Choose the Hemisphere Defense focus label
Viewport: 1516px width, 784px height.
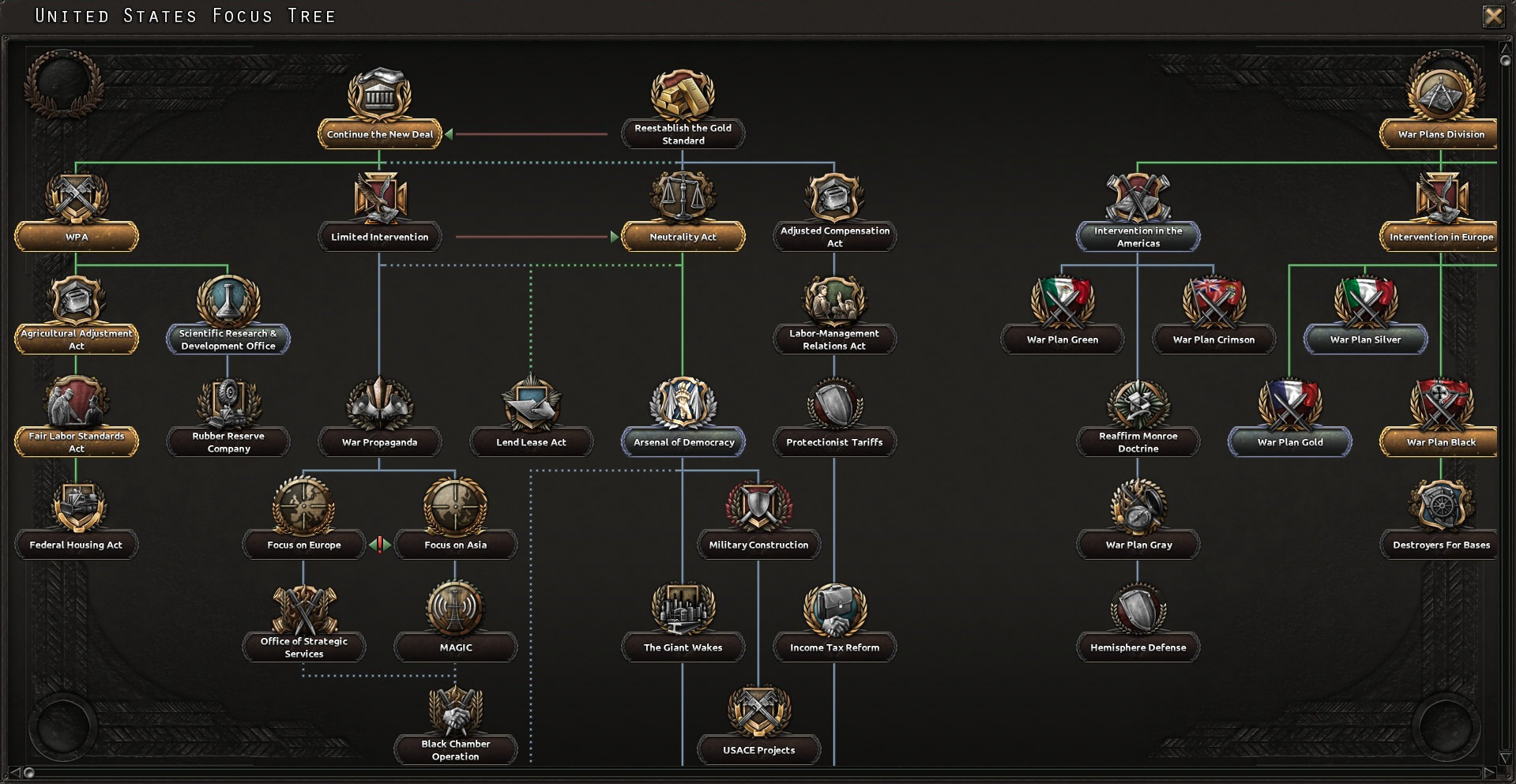point(1138,647)
